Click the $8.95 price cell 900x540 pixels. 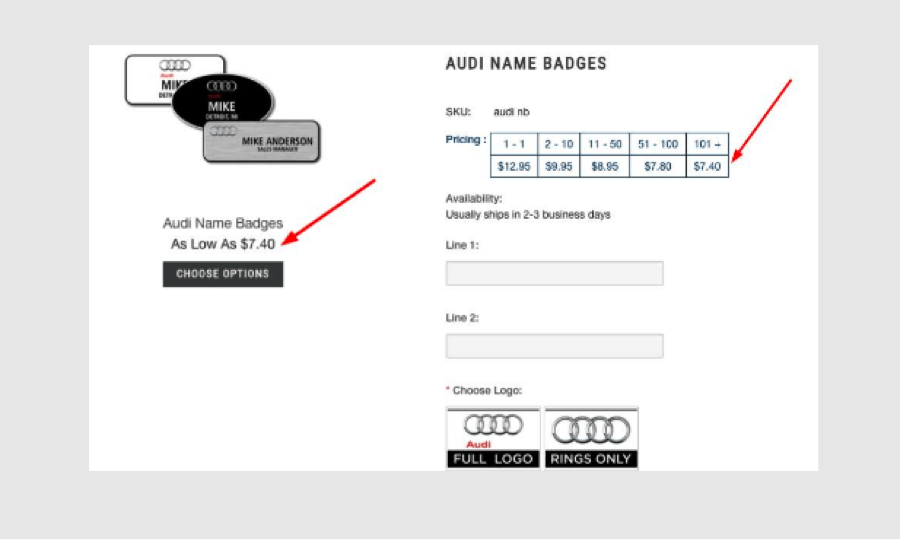click(605, 166)
